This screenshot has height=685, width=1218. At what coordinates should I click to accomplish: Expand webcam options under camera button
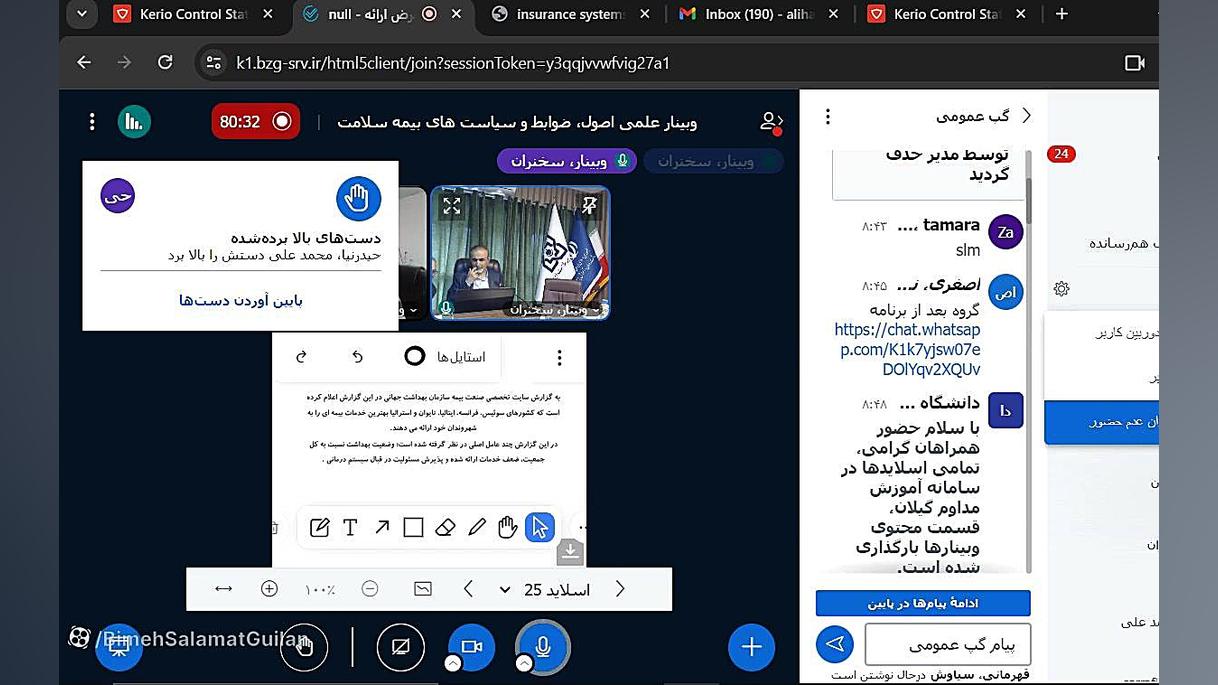click(453, 663)
